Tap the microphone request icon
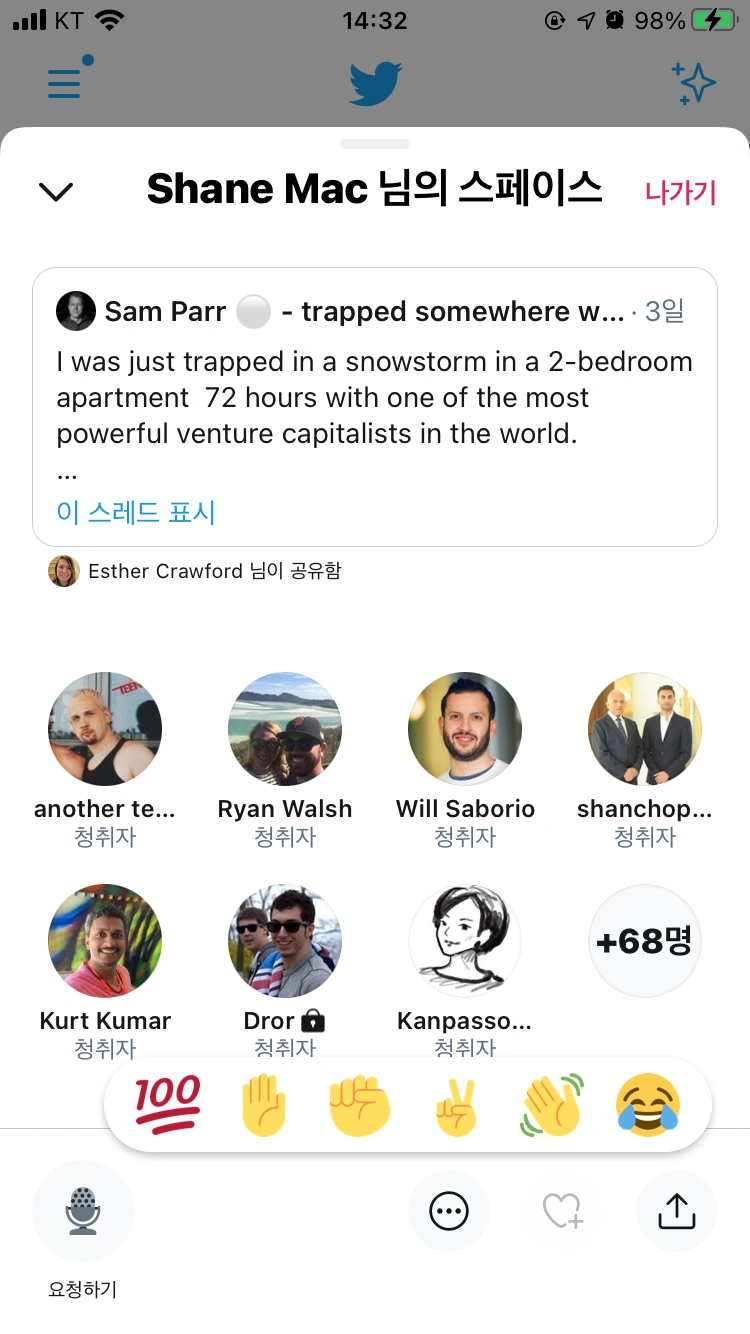This screenshot has width=750, height=1334. tap(83, 1211)
